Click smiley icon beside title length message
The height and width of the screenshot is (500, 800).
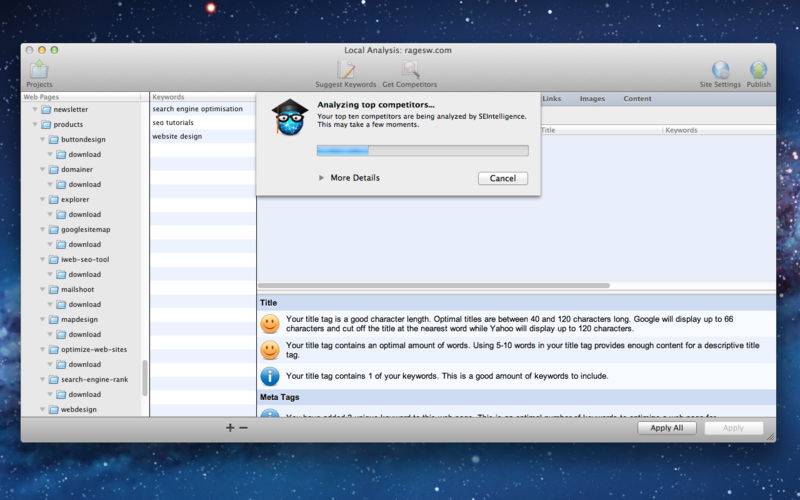click(270, 324)
